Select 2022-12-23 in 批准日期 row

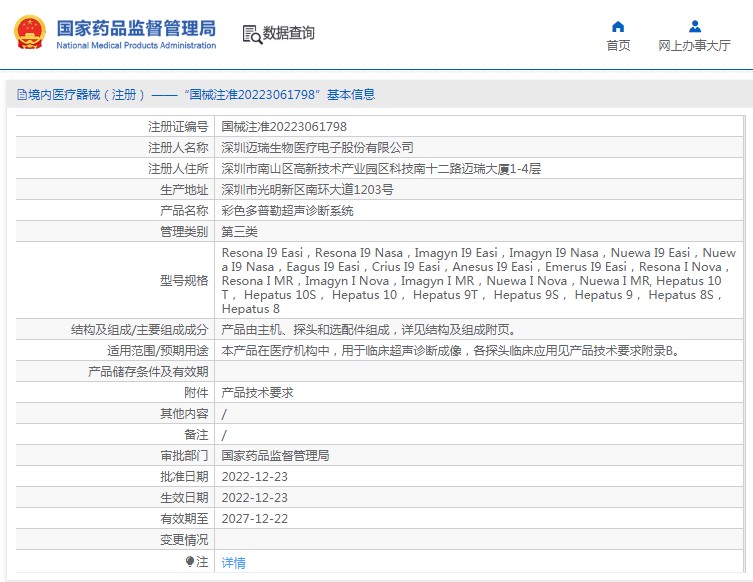click(x=255, y=477)
